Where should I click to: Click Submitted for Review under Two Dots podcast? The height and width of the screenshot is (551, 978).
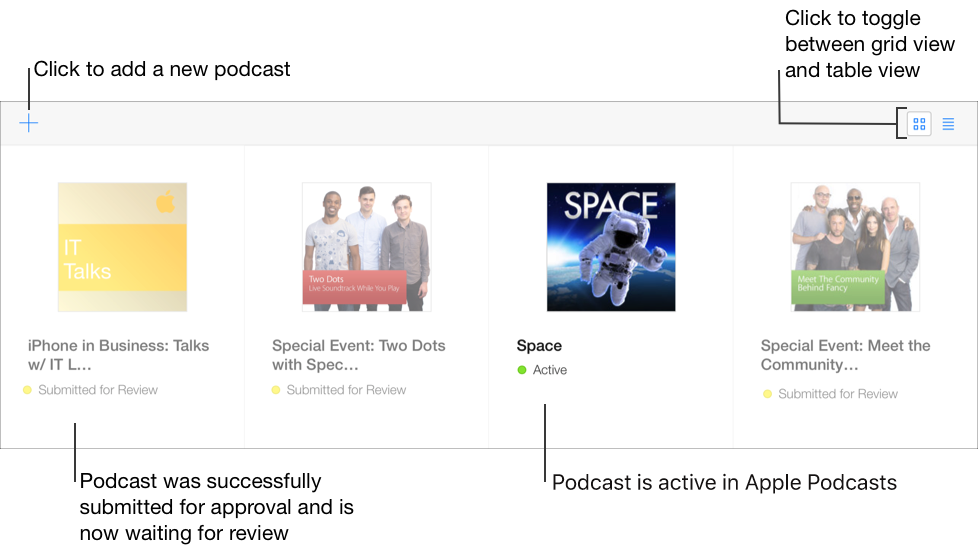point(346,390)
